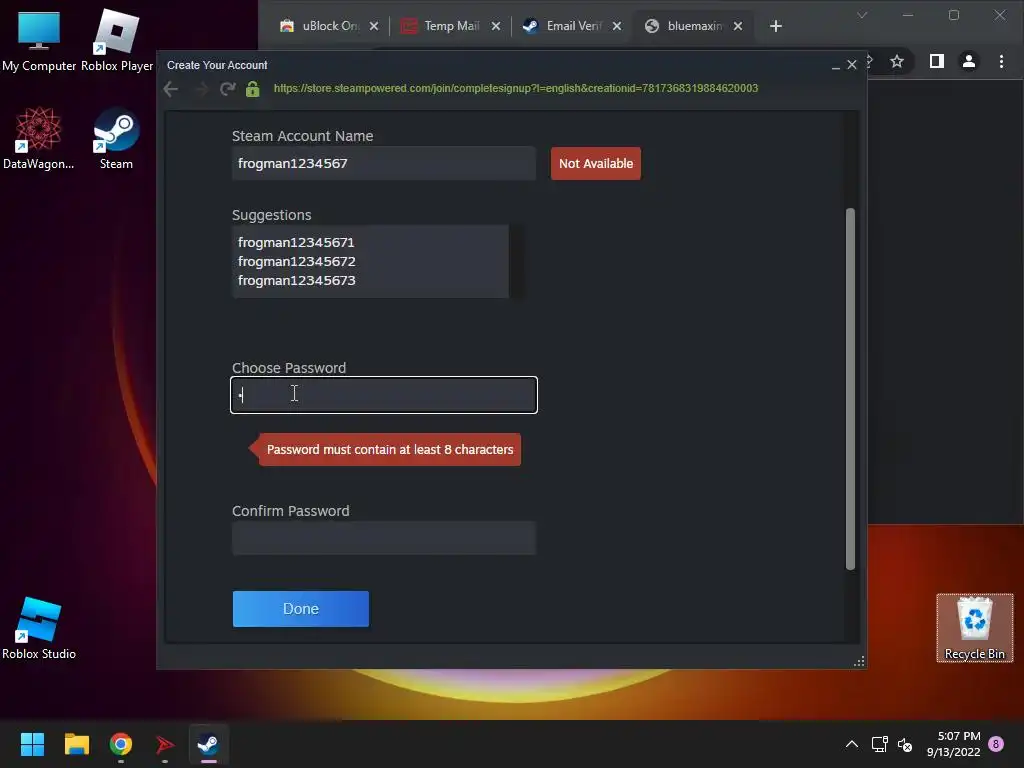
Task: Show hidden system tray icons
Action: pyautogui.click(x=852, y=744)
